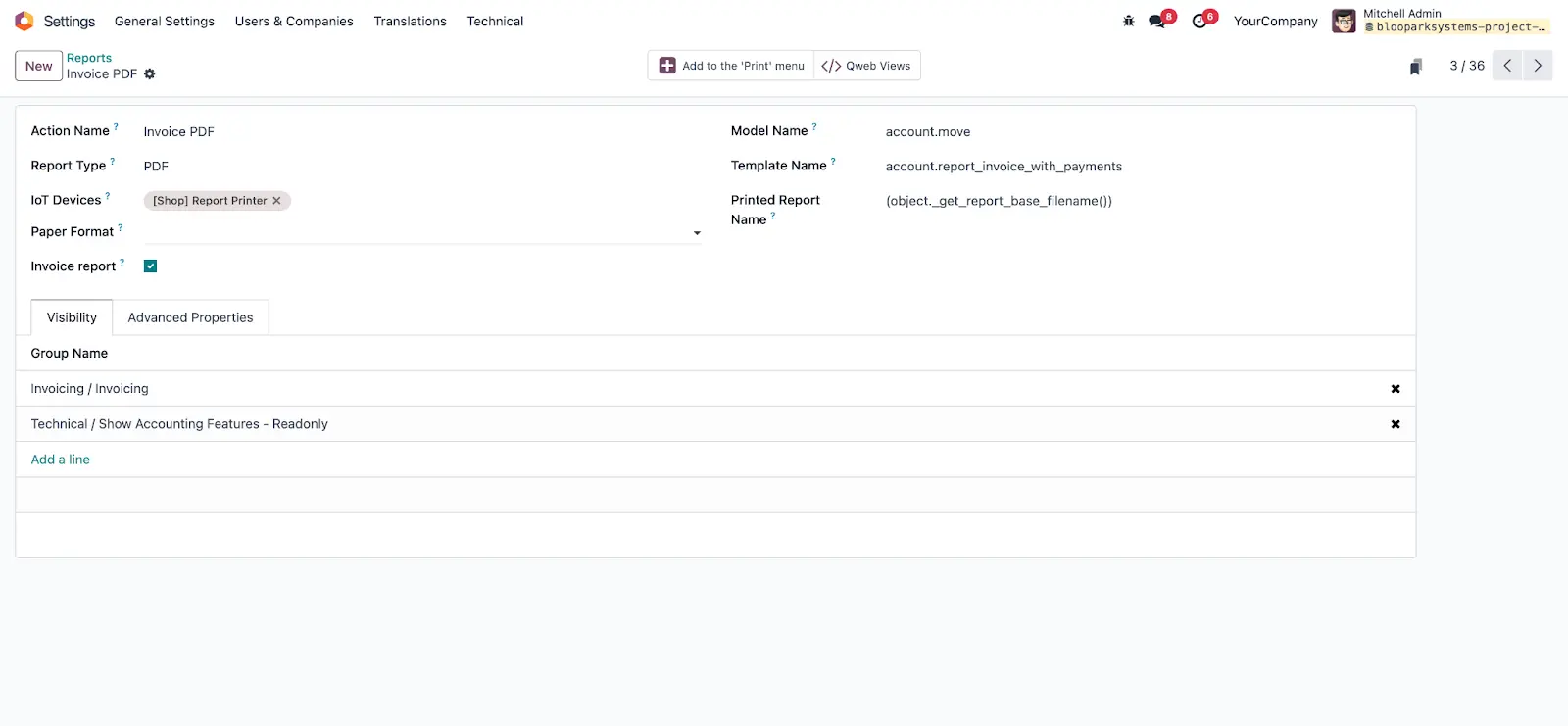
Task: Click Add a line link
Action: 60,460
